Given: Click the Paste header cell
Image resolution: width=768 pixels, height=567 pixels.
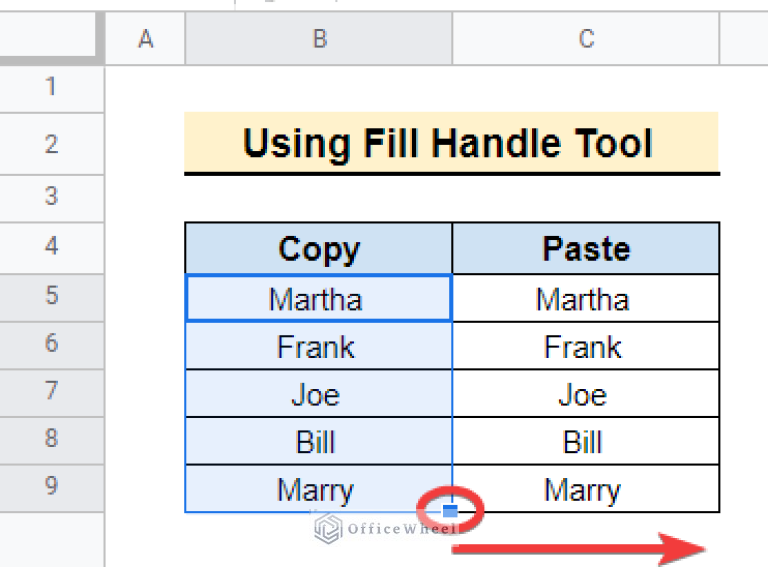Looking at the screenshot, I should pos(586,249).
